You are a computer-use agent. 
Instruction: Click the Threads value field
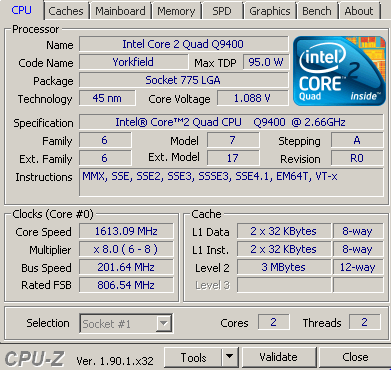pyautogui.click(x=364, y=322)
